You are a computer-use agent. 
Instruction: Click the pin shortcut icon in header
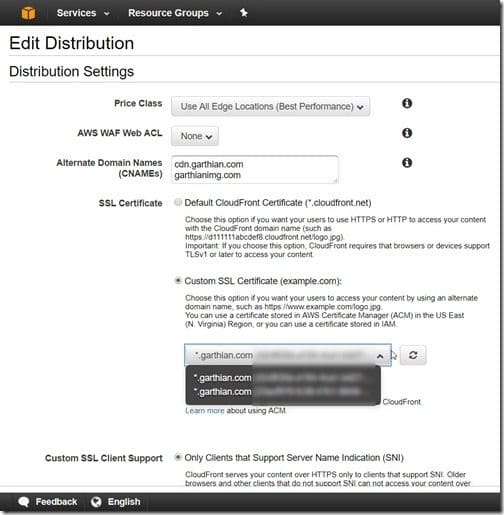pos(244,13)
